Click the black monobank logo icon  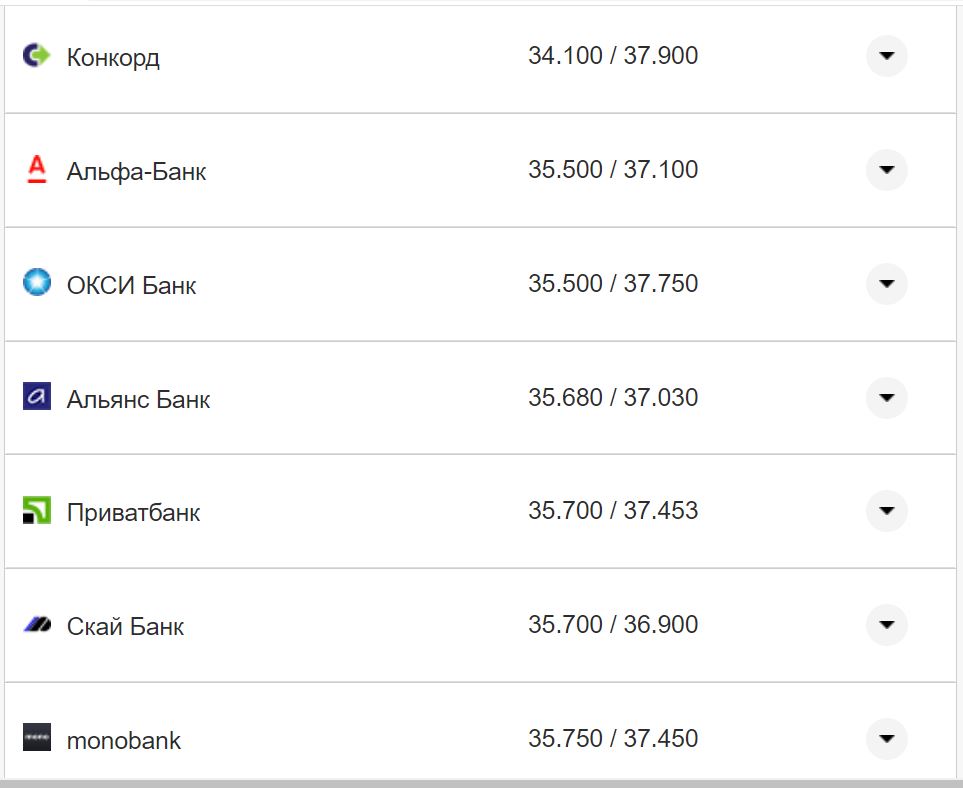pyautogui.click(x=36, y=738)
